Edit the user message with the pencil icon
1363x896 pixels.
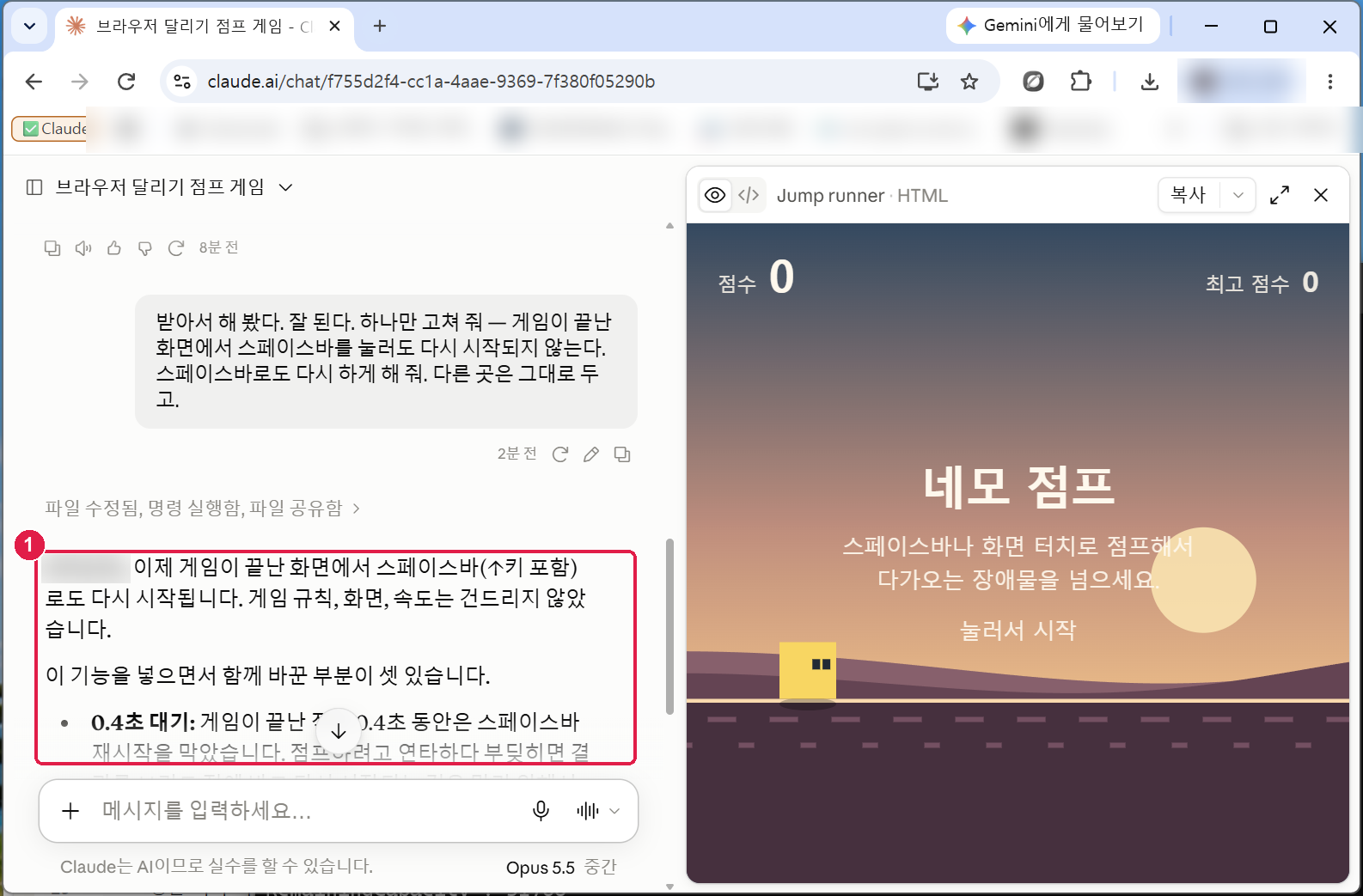[591, 454]
